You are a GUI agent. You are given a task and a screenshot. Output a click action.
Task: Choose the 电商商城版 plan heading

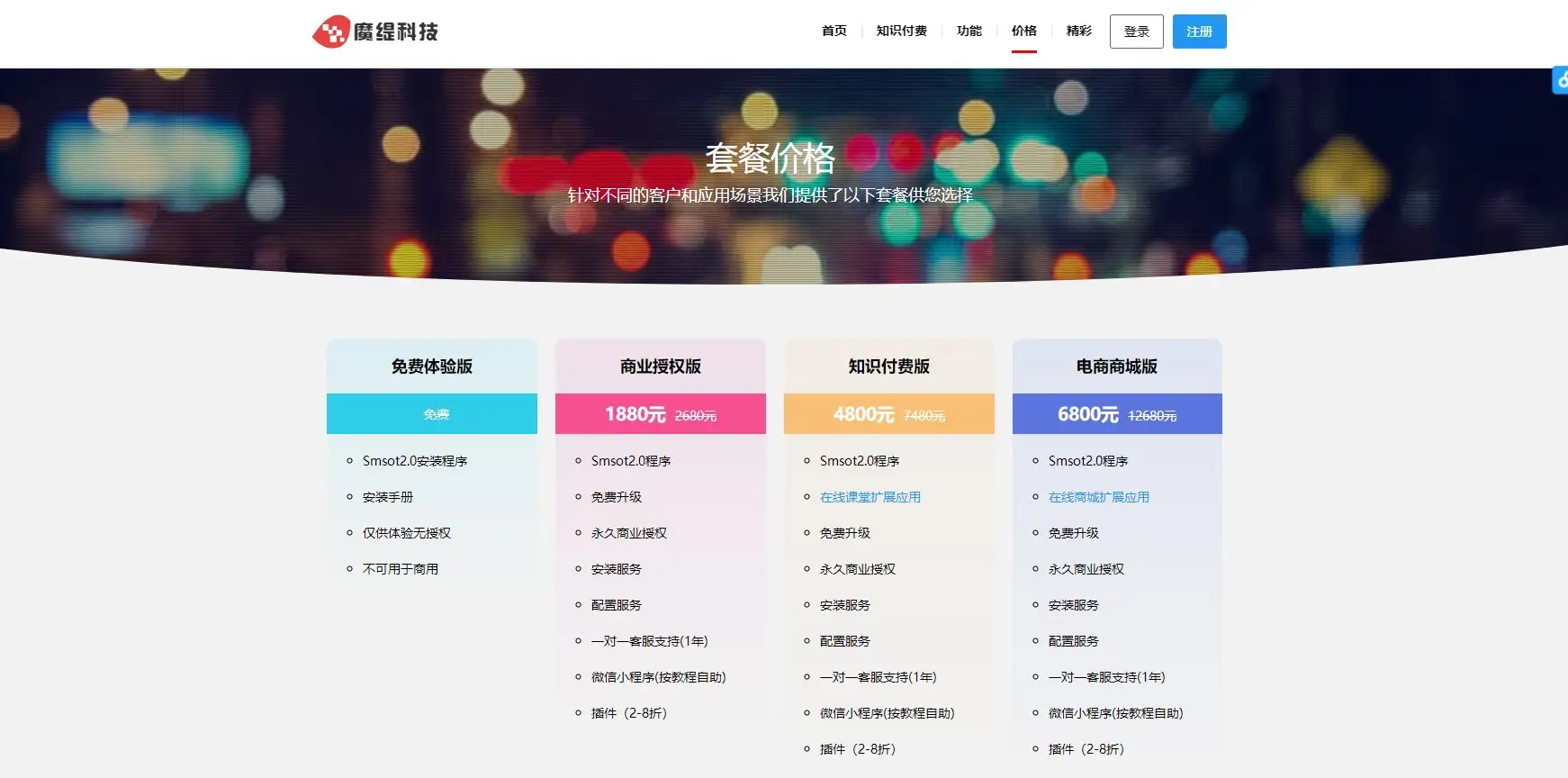tap(1117, 366)
